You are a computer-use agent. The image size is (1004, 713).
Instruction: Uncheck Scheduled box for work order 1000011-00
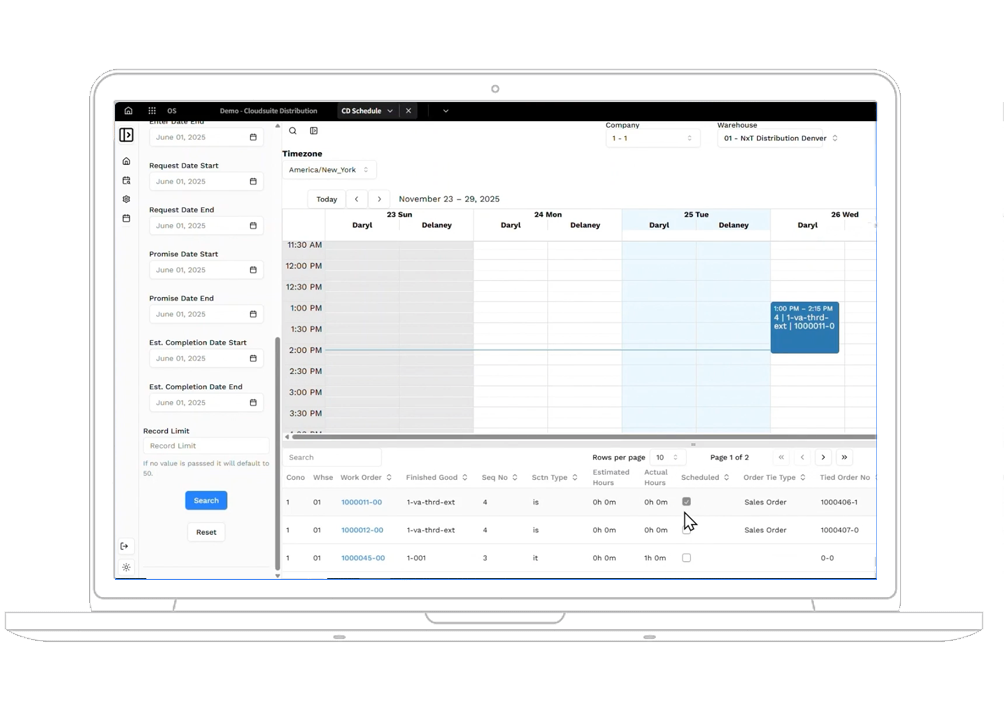686,502
